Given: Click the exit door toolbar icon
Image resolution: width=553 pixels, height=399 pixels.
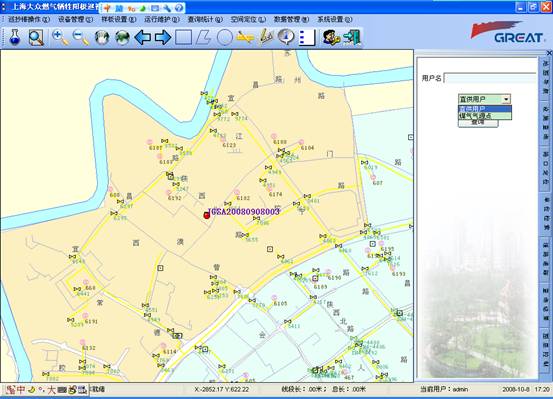Looking at the screenshot, I should (x=352, y=37).
